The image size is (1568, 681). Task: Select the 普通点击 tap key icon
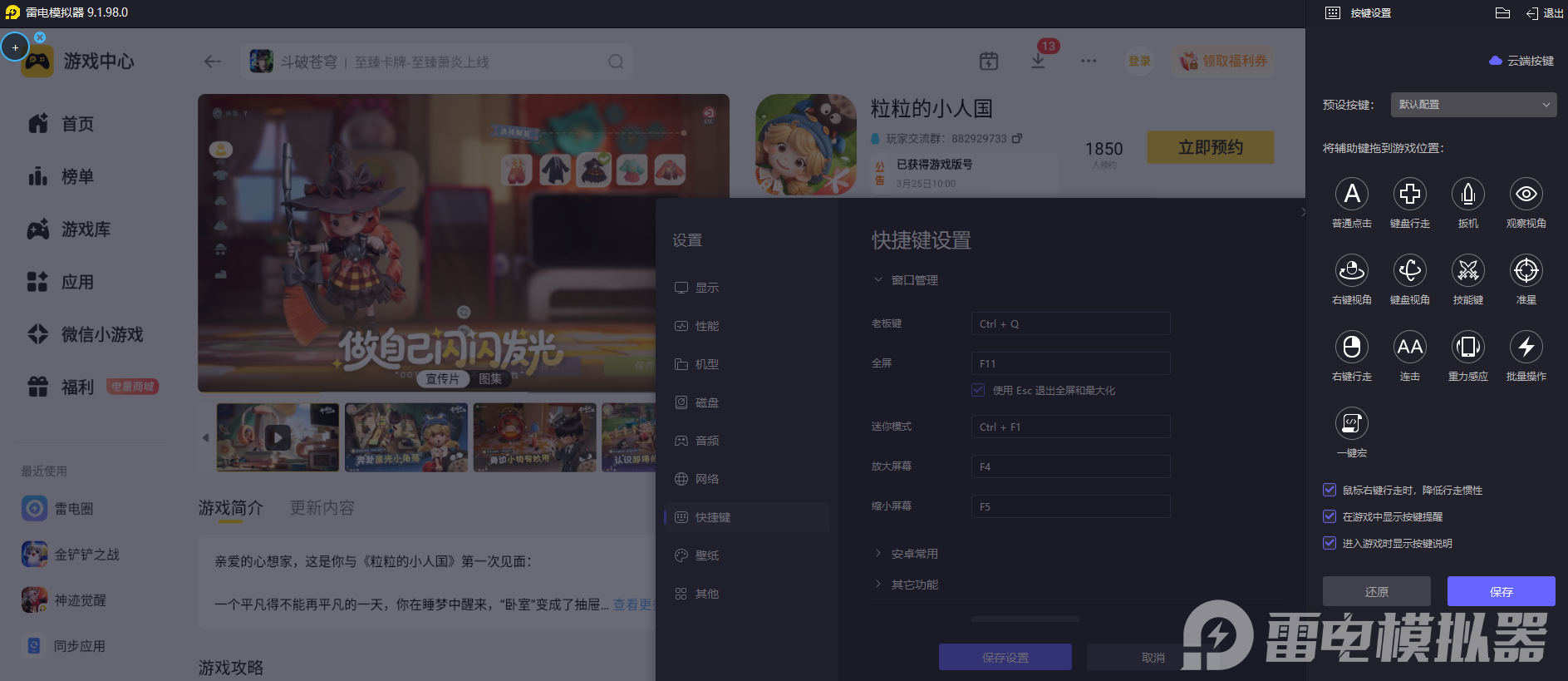[x=1351, y=195]
